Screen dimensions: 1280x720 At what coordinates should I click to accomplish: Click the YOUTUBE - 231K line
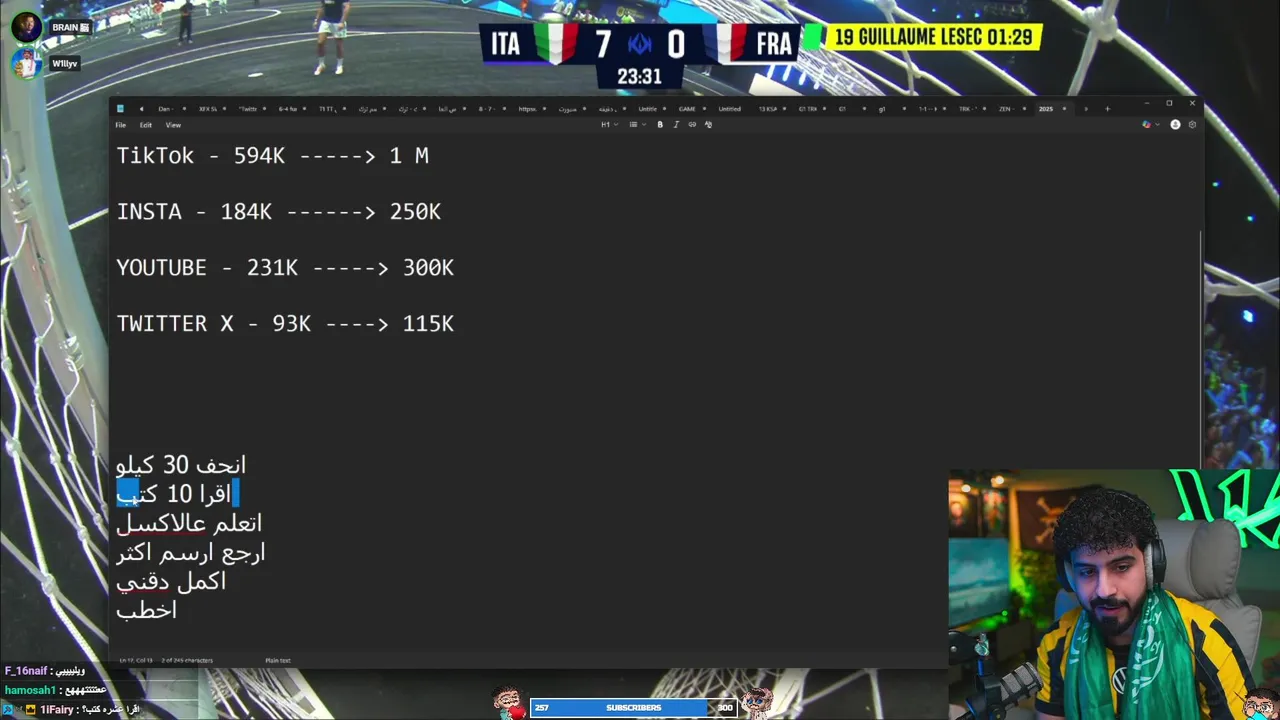pyautogui.click(x=285, y=268)
